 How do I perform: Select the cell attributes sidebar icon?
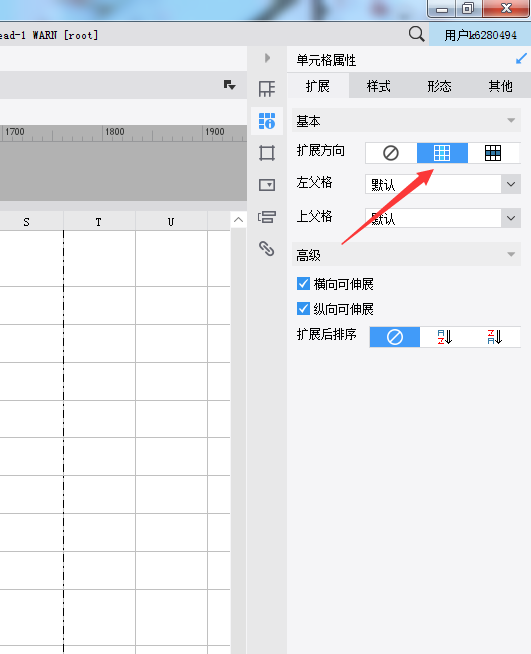click(267, 121)
